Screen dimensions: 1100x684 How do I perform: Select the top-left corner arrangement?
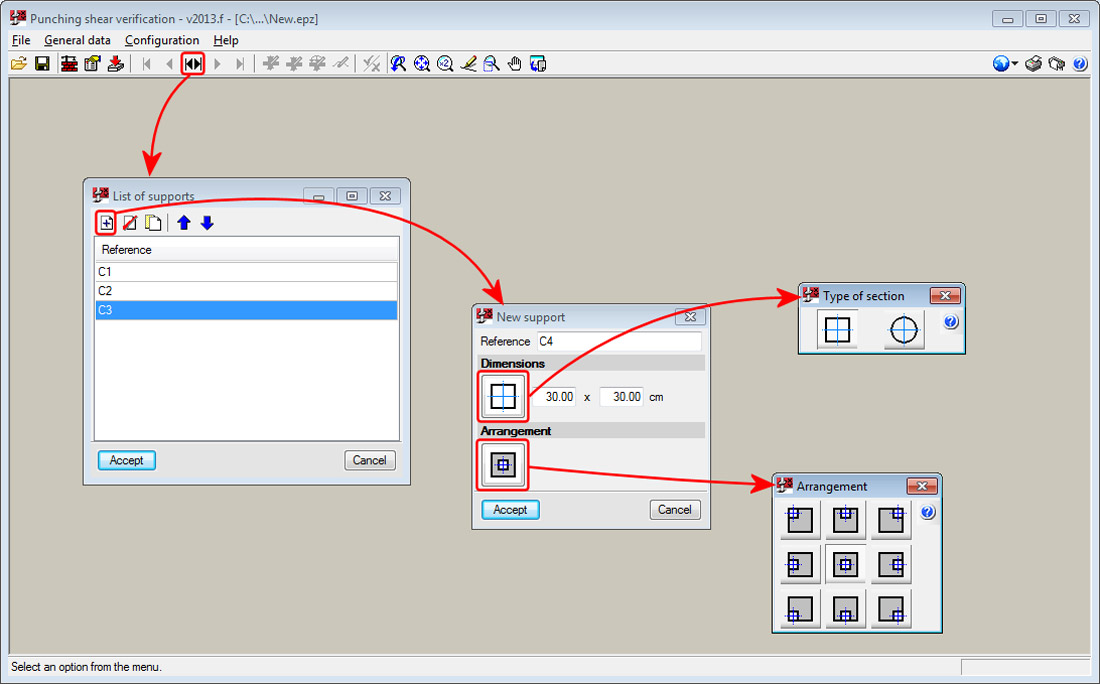click(x=800, y=520)
